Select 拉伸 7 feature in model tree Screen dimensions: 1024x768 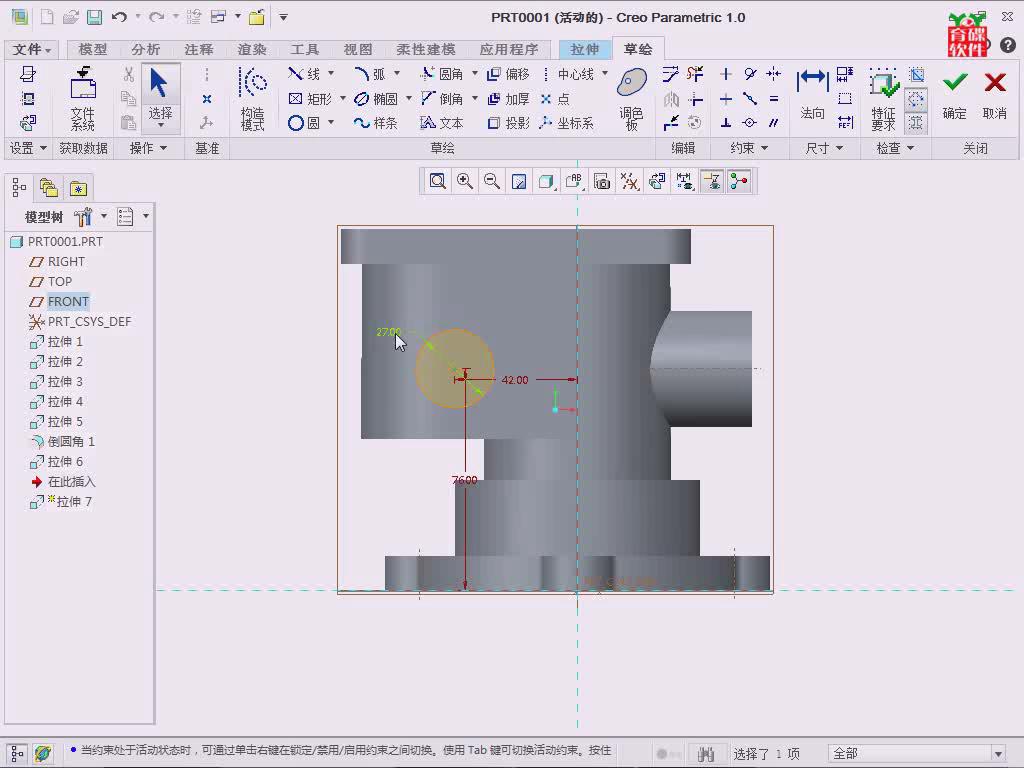61,502
